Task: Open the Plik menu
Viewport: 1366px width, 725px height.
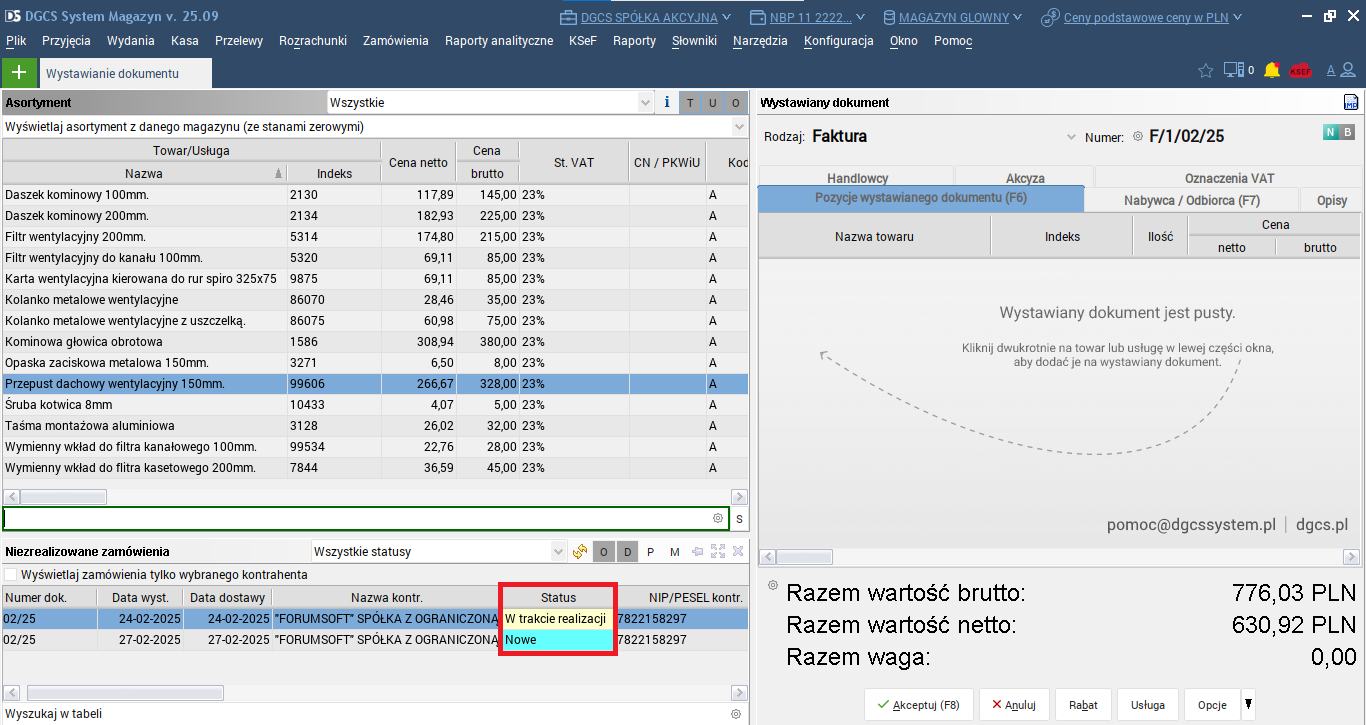Action: coord(16,41)
